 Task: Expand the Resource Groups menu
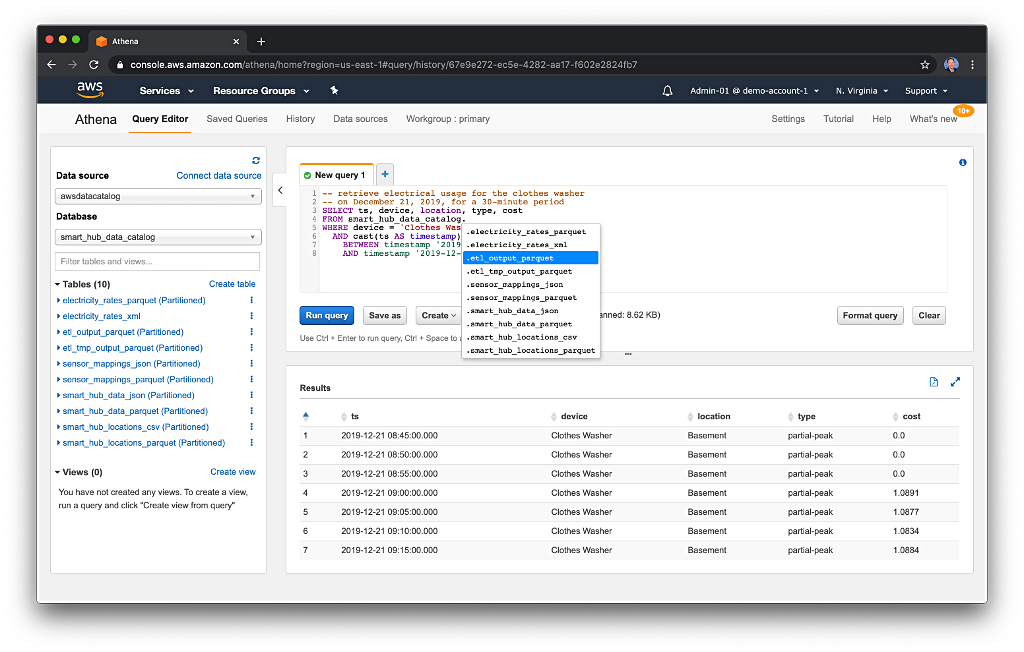(261, 91)
